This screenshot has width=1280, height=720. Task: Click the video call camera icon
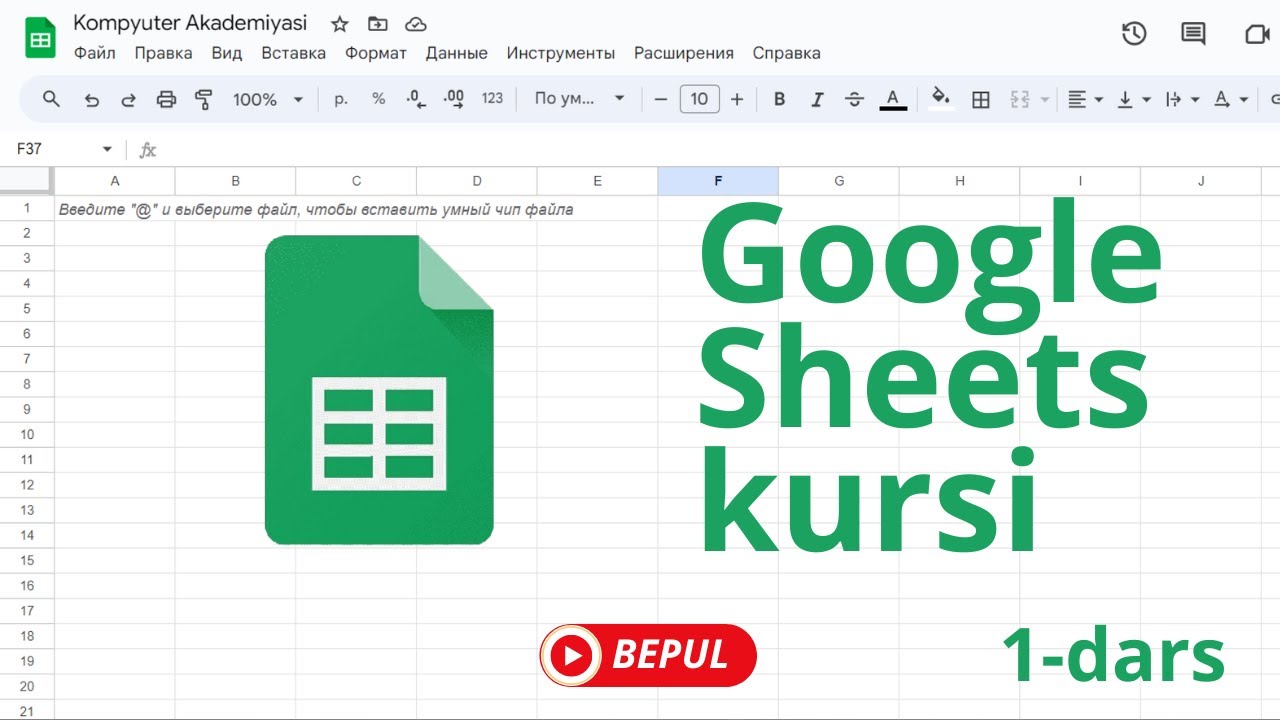pyautogui.click(x=1256, y=34)
